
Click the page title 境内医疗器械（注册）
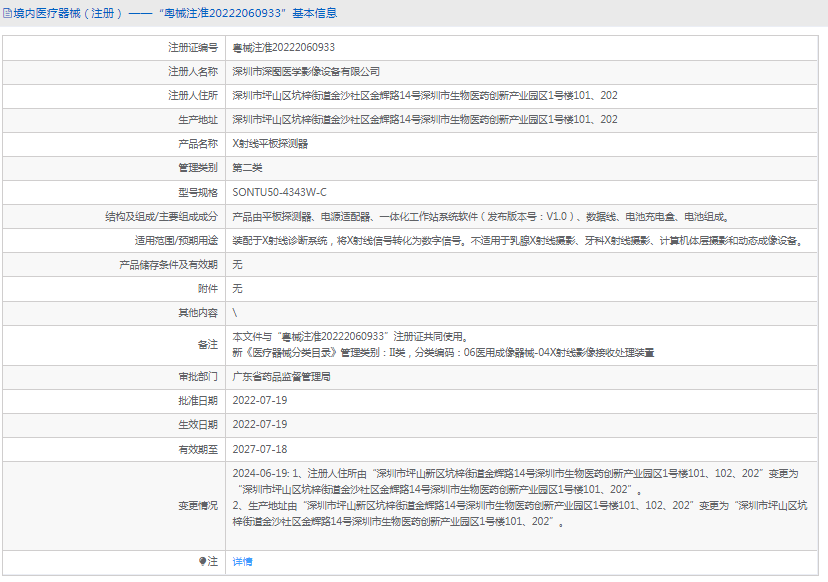[x=68, y=13]
